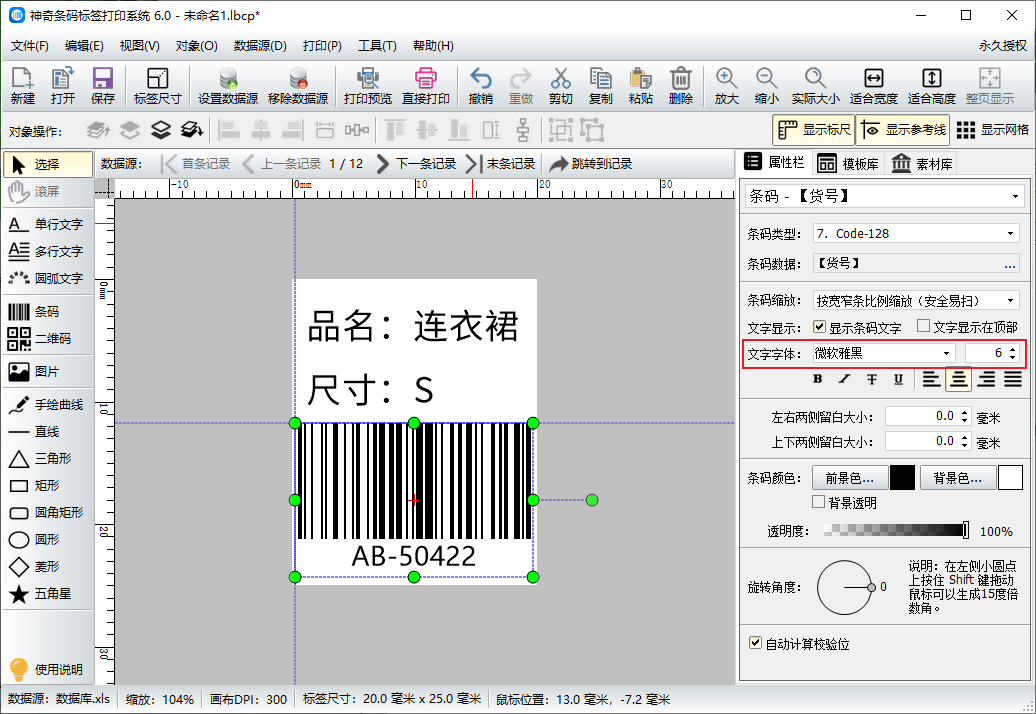Decrease 上下两侧留白大小 margin value

point(965,445)
